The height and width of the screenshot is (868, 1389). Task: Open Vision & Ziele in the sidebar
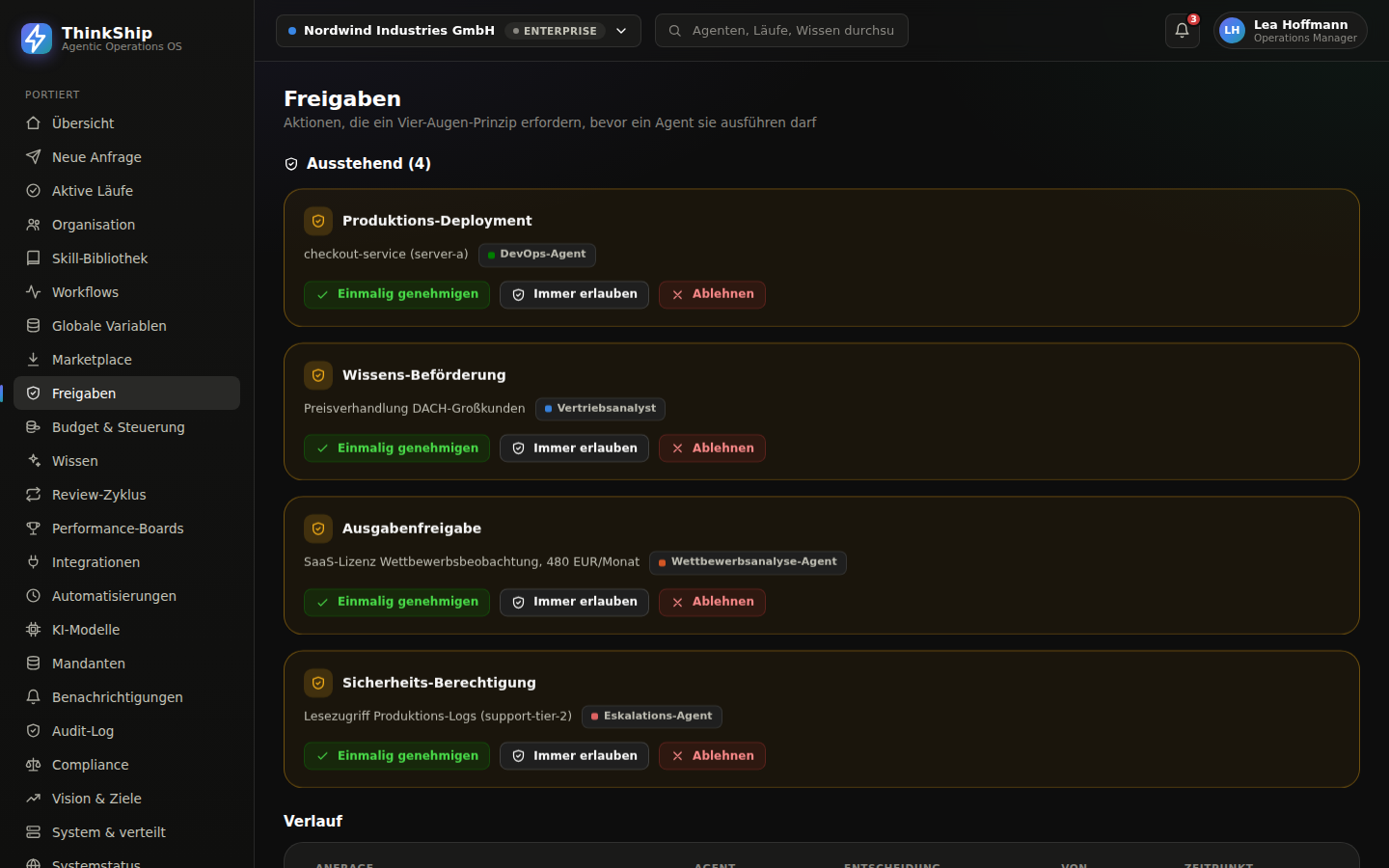coord(126,799)
